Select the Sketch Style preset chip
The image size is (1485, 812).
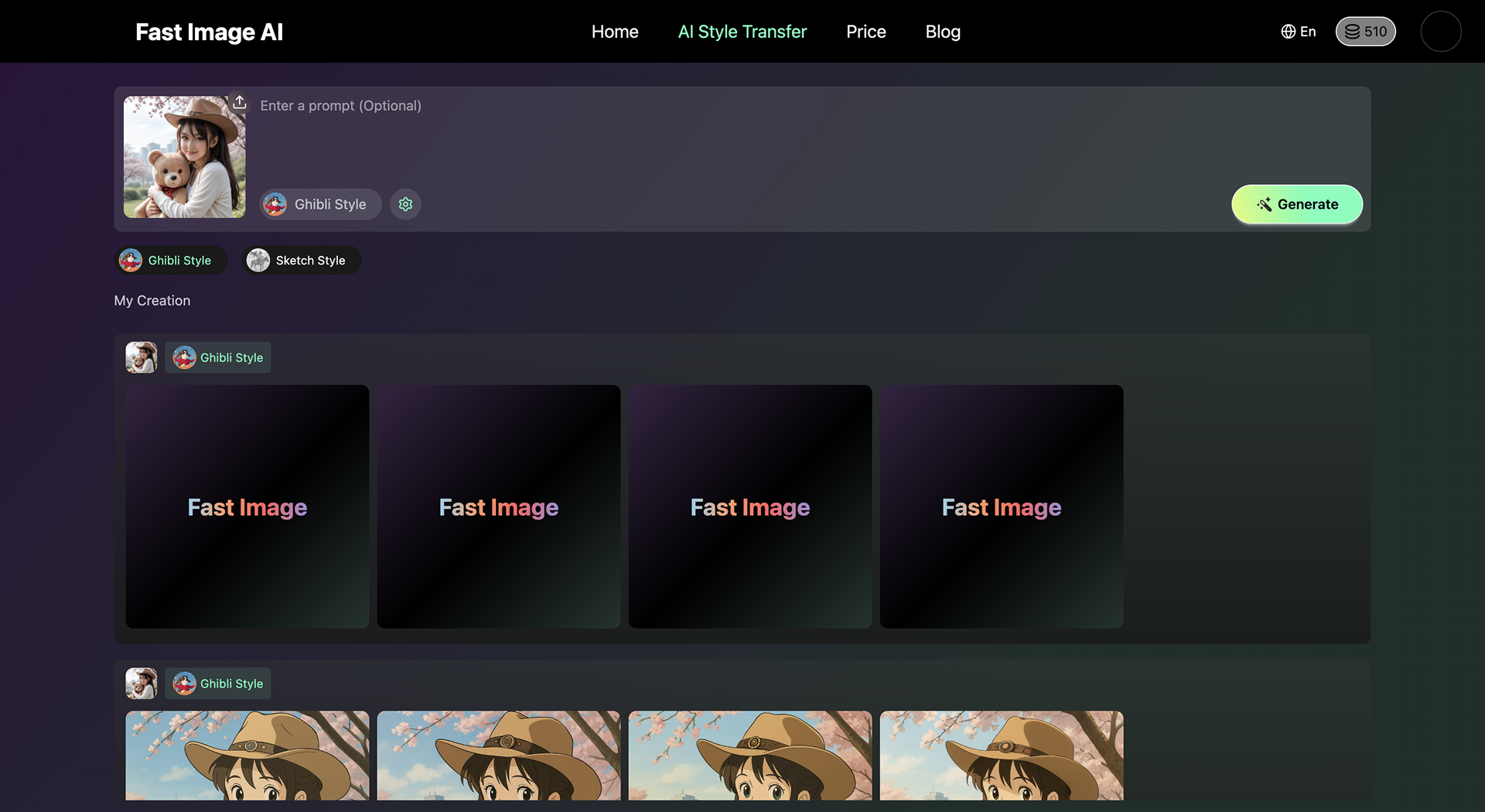coord(302,261)
